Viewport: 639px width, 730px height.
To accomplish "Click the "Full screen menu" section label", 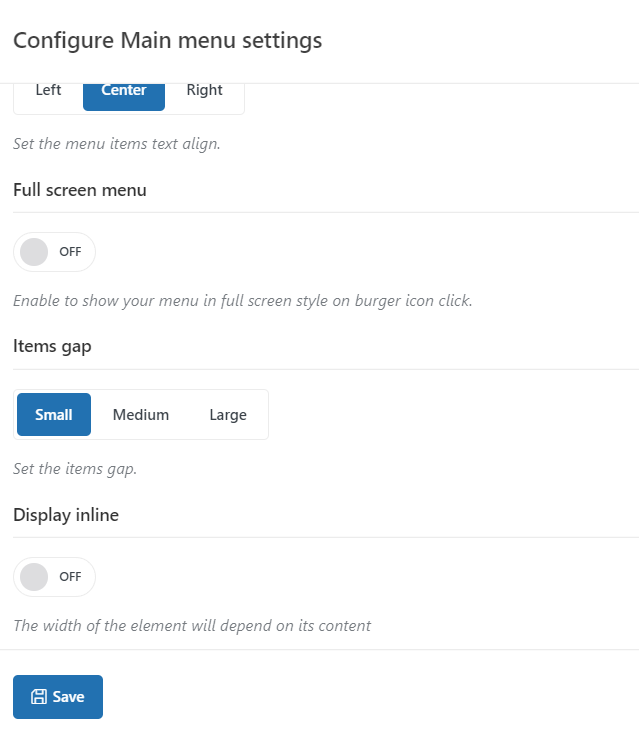I will tap(80, 190).
